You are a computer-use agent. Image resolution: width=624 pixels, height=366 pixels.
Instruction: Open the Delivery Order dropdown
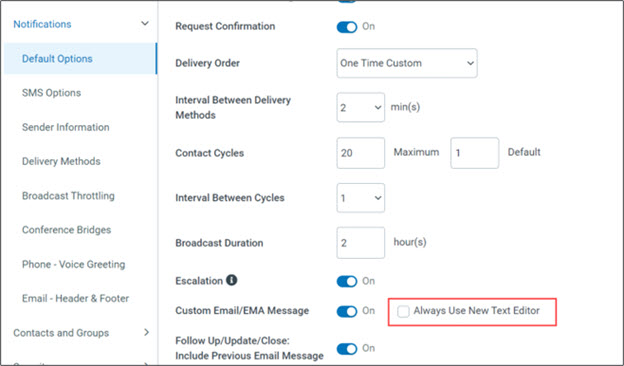tap(407, 63)
